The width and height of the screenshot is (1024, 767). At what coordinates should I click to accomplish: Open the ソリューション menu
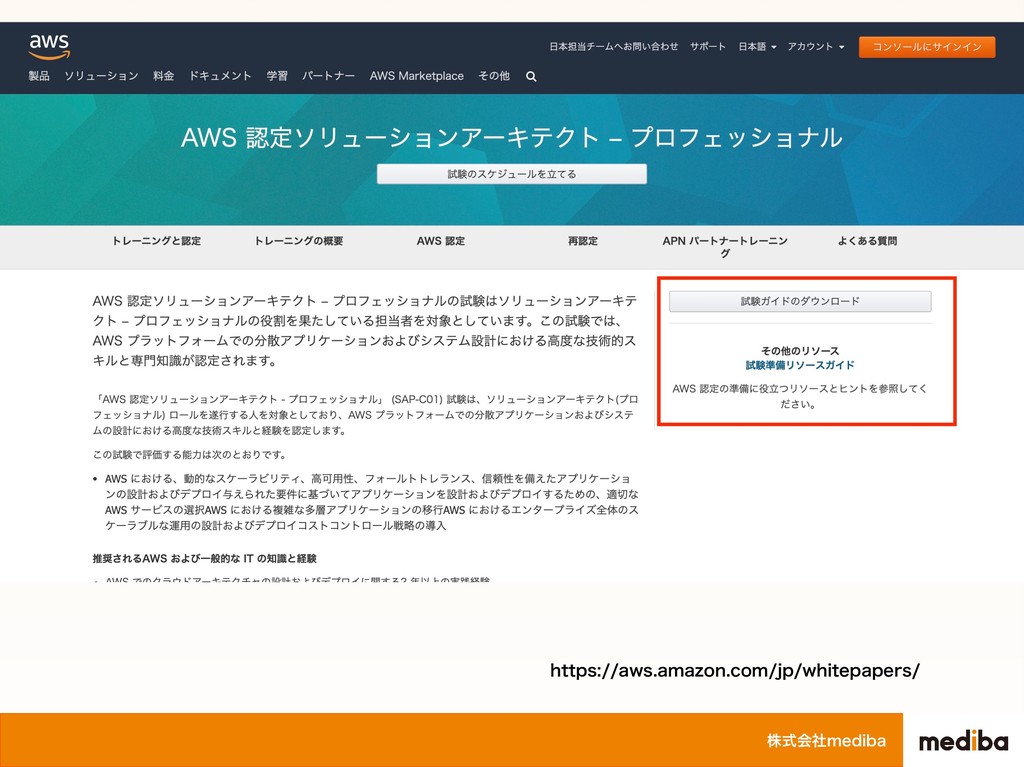point(101,76)
